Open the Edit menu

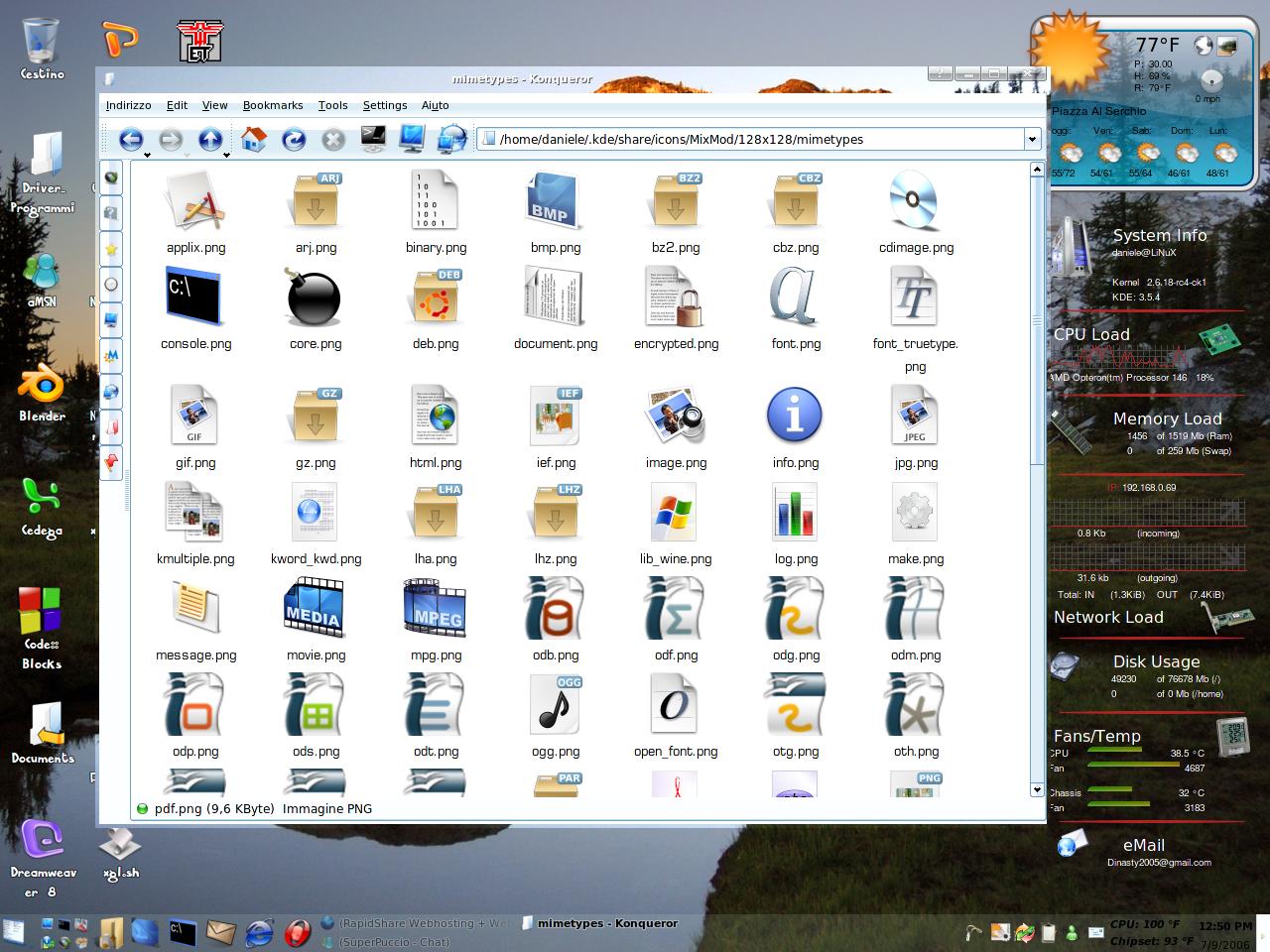pyautogui.click(x=177, y=105)
